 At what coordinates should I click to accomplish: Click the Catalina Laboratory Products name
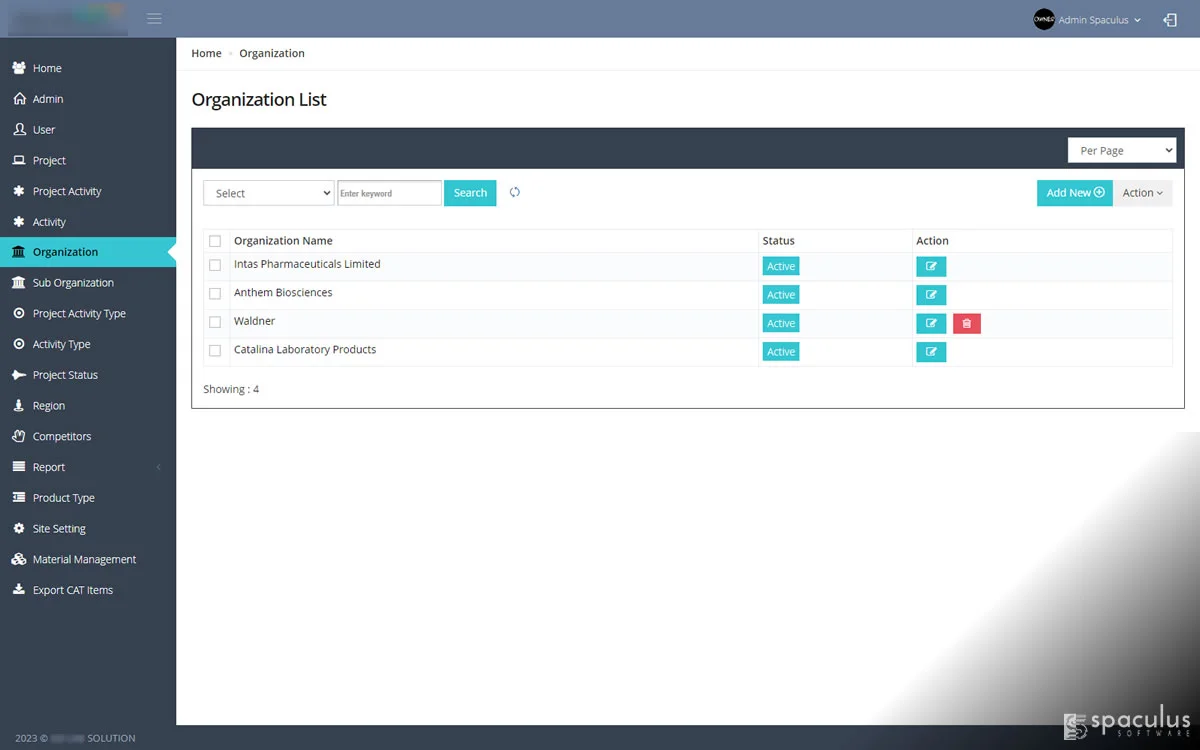(305, 350)
